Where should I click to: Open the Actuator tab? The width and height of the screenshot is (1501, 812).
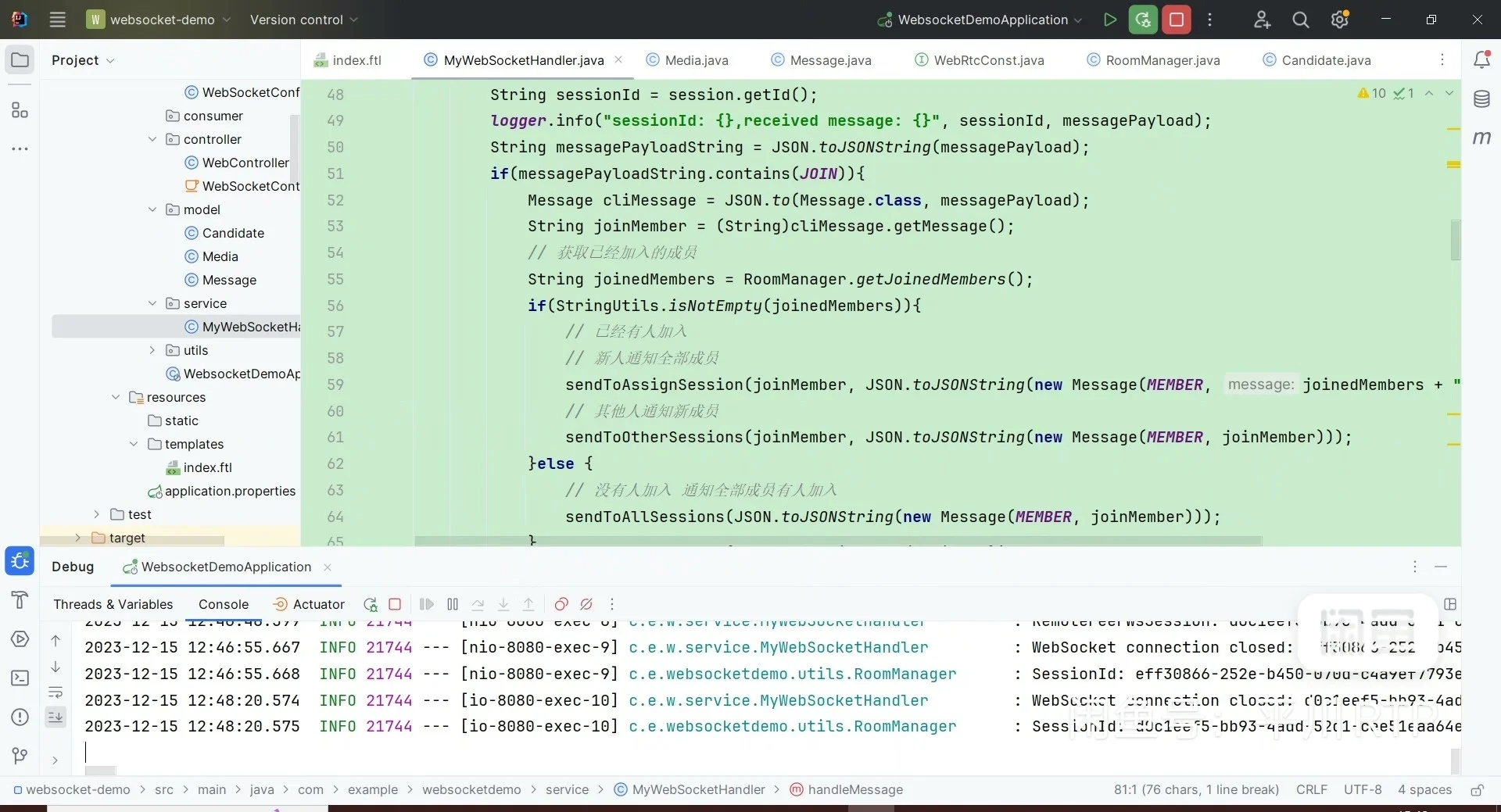(x=309, y=604)
